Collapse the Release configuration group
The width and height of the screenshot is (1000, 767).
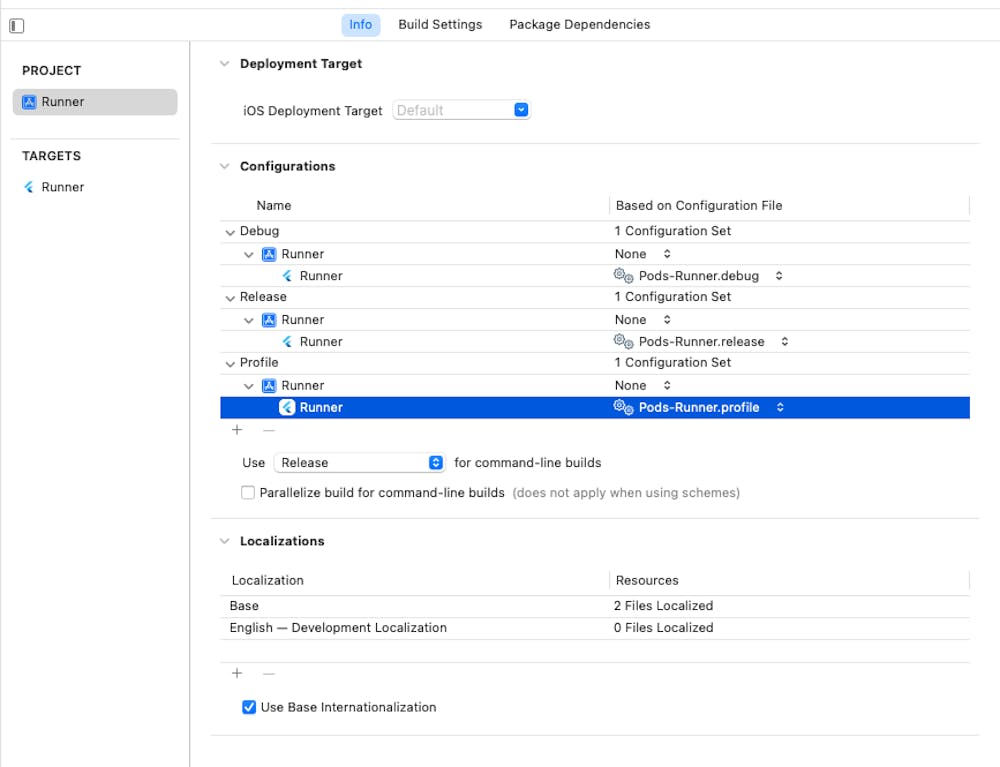tap(230, 298)
